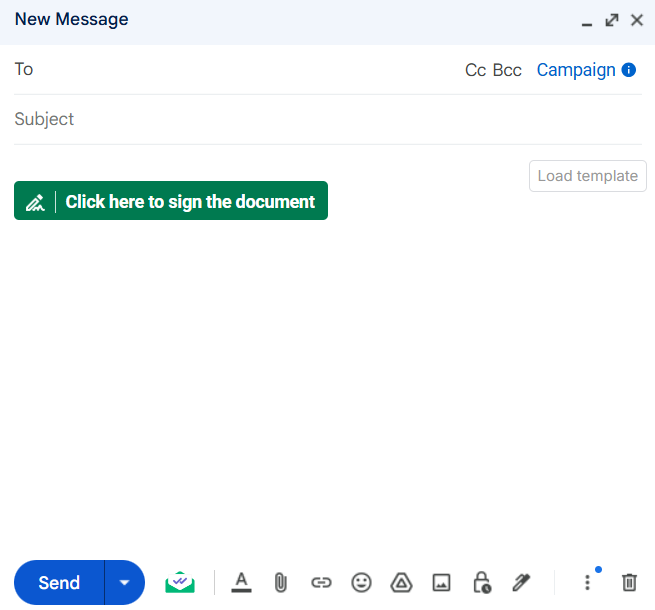The image size is (655, 610).
Task: Toggle confidential mode lock icon
Action: tap(482, 582)
